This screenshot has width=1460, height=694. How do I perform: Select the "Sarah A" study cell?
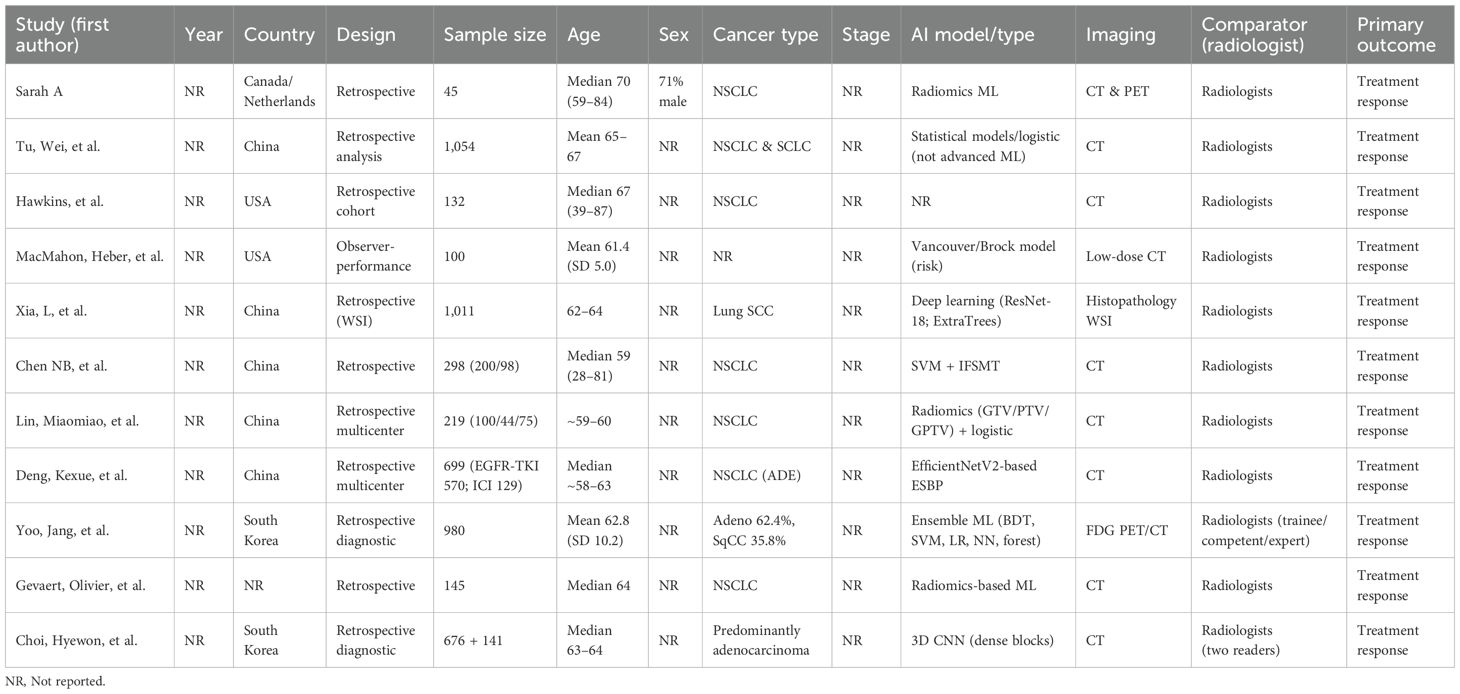tap(38, 92)
